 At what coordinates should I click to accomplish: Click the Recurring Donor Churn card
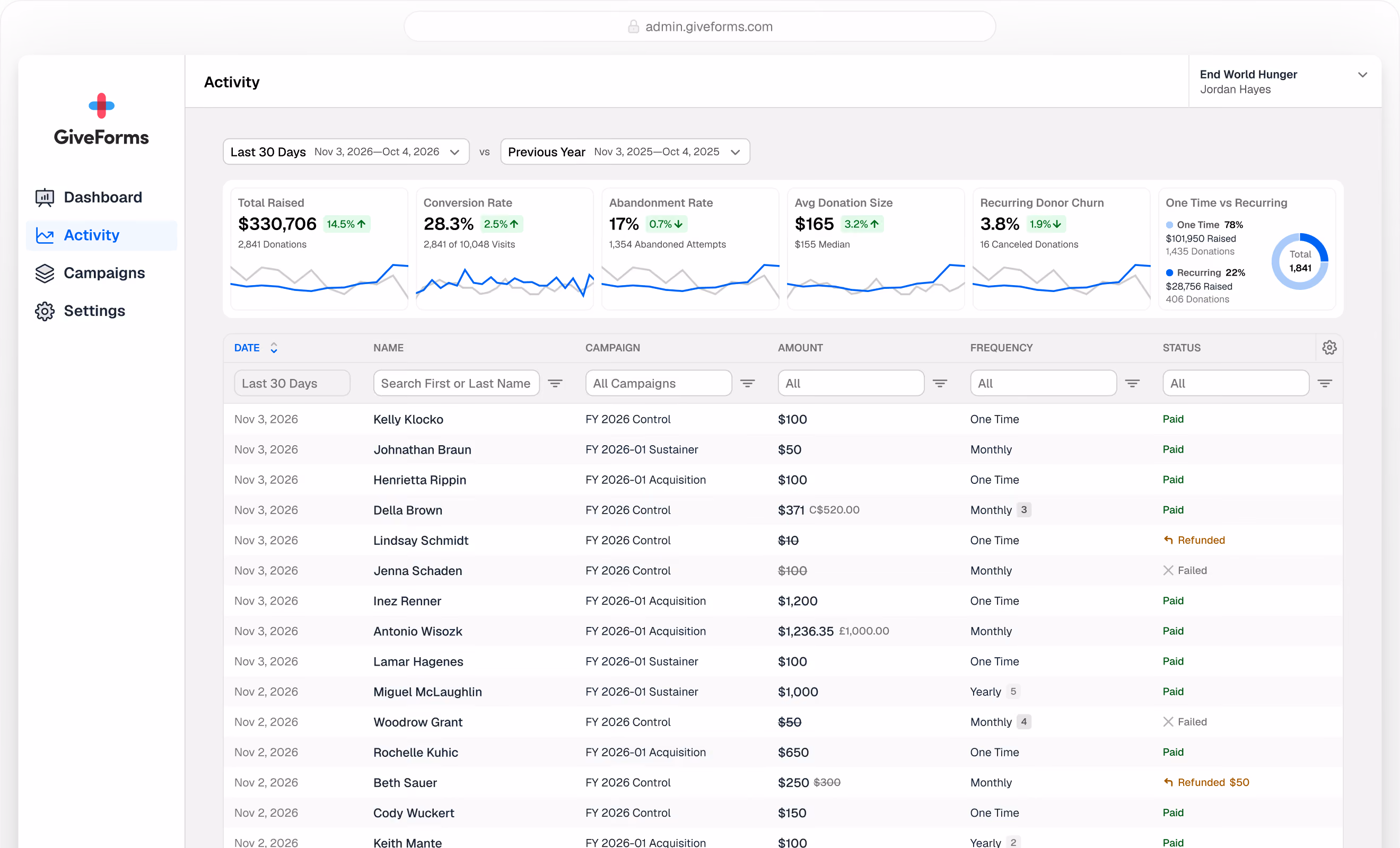click(1061, 249)
